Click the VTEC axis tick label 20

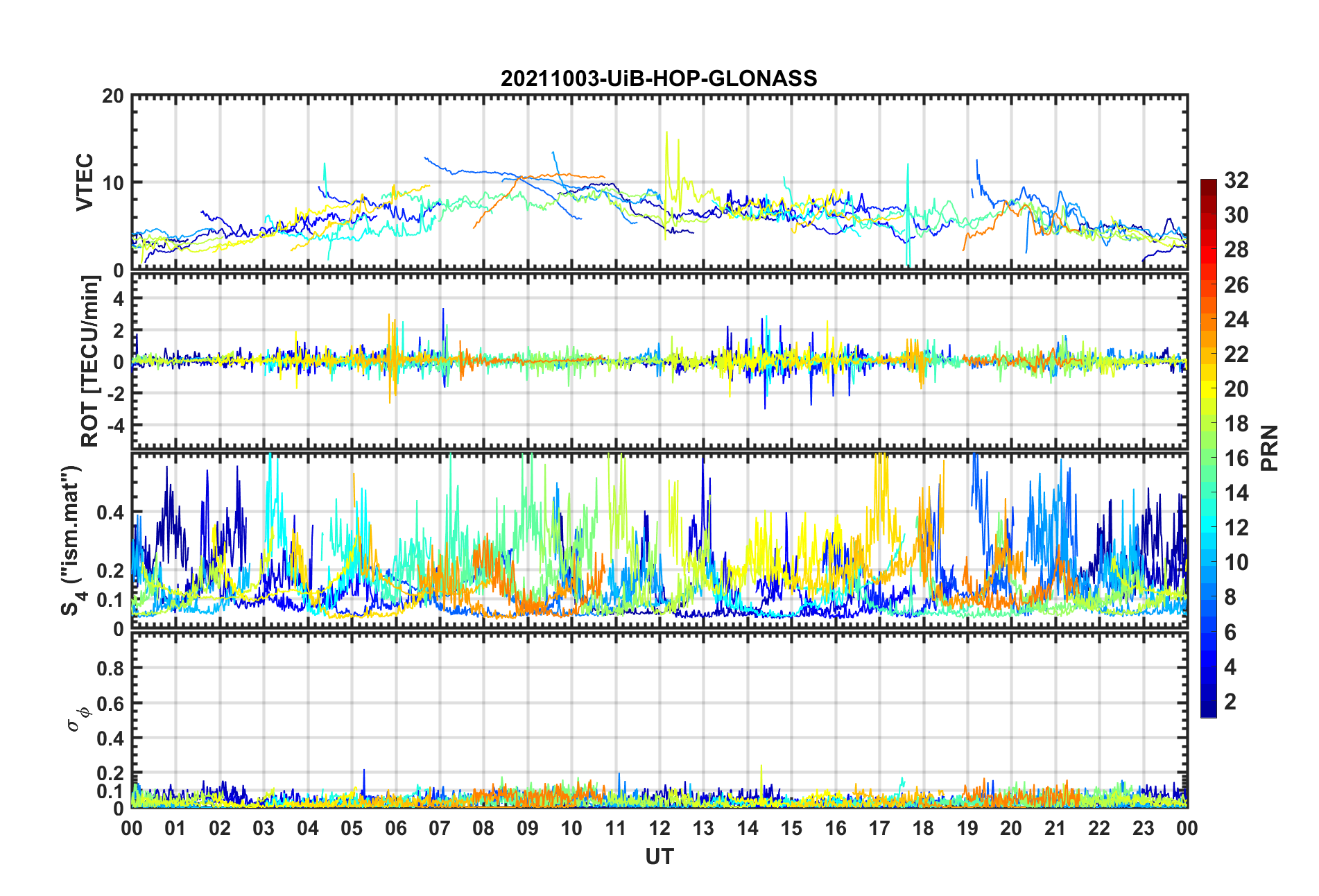coord(113,96)
